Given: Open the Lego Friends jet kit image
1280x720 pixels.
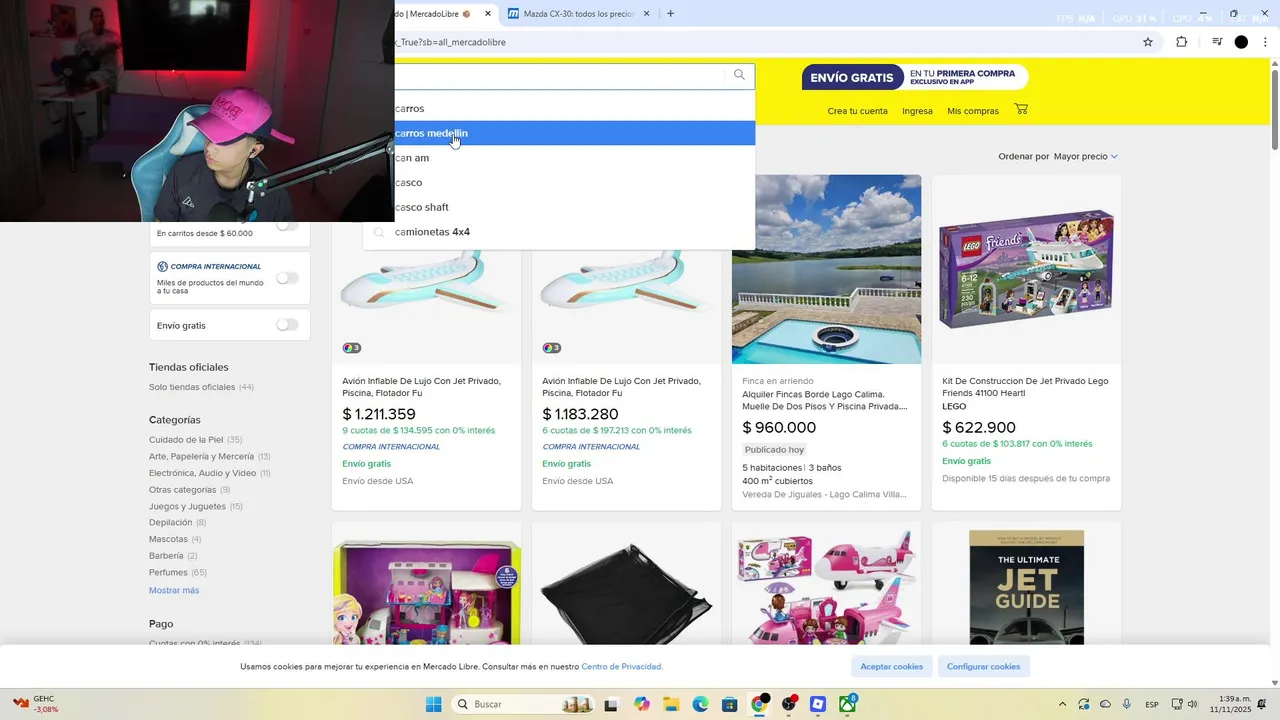Looking at the screenshot, I should [x=1026, y=269].
